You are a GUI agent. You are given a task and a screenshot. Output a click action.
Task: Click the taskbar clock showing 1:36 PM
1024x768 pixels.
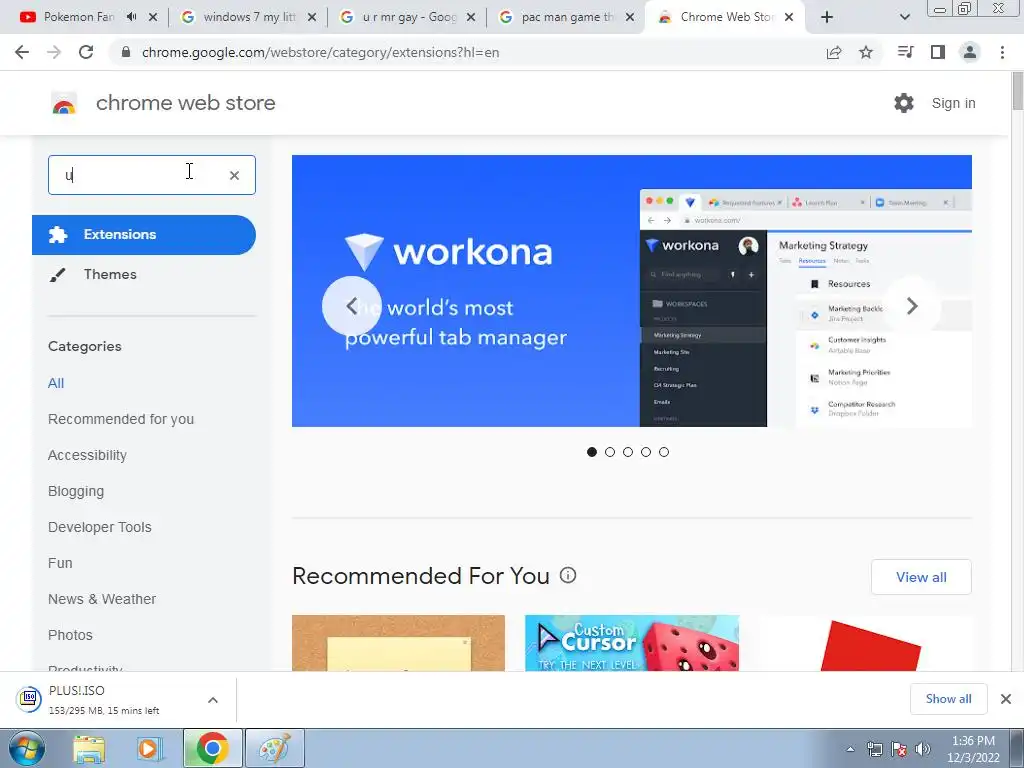pyautogui.click(x=973, y=749)
